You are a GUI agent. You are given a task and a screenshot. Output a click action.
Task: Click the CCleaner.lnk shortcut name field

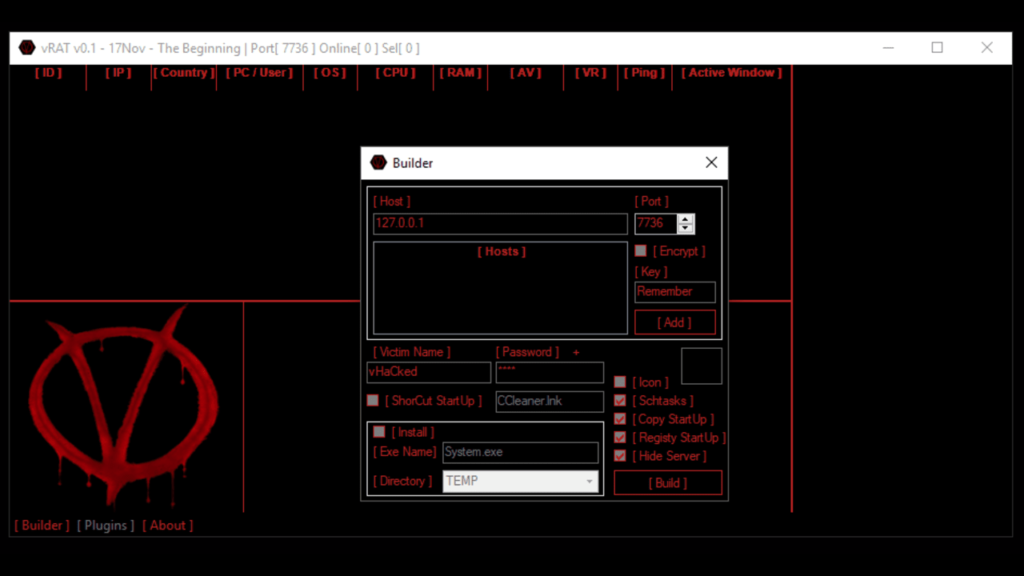pyautogui.click(x=549, y=401)
